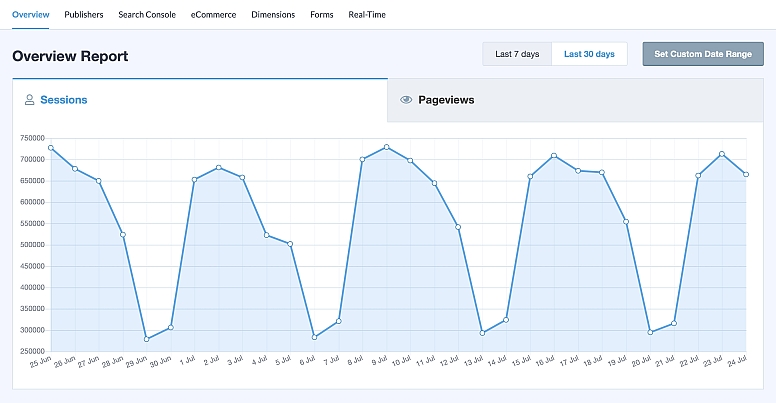This screenshot has height=403, width=776.
Task: Select the 9 Jul peak data point
Action: [387, 147]
